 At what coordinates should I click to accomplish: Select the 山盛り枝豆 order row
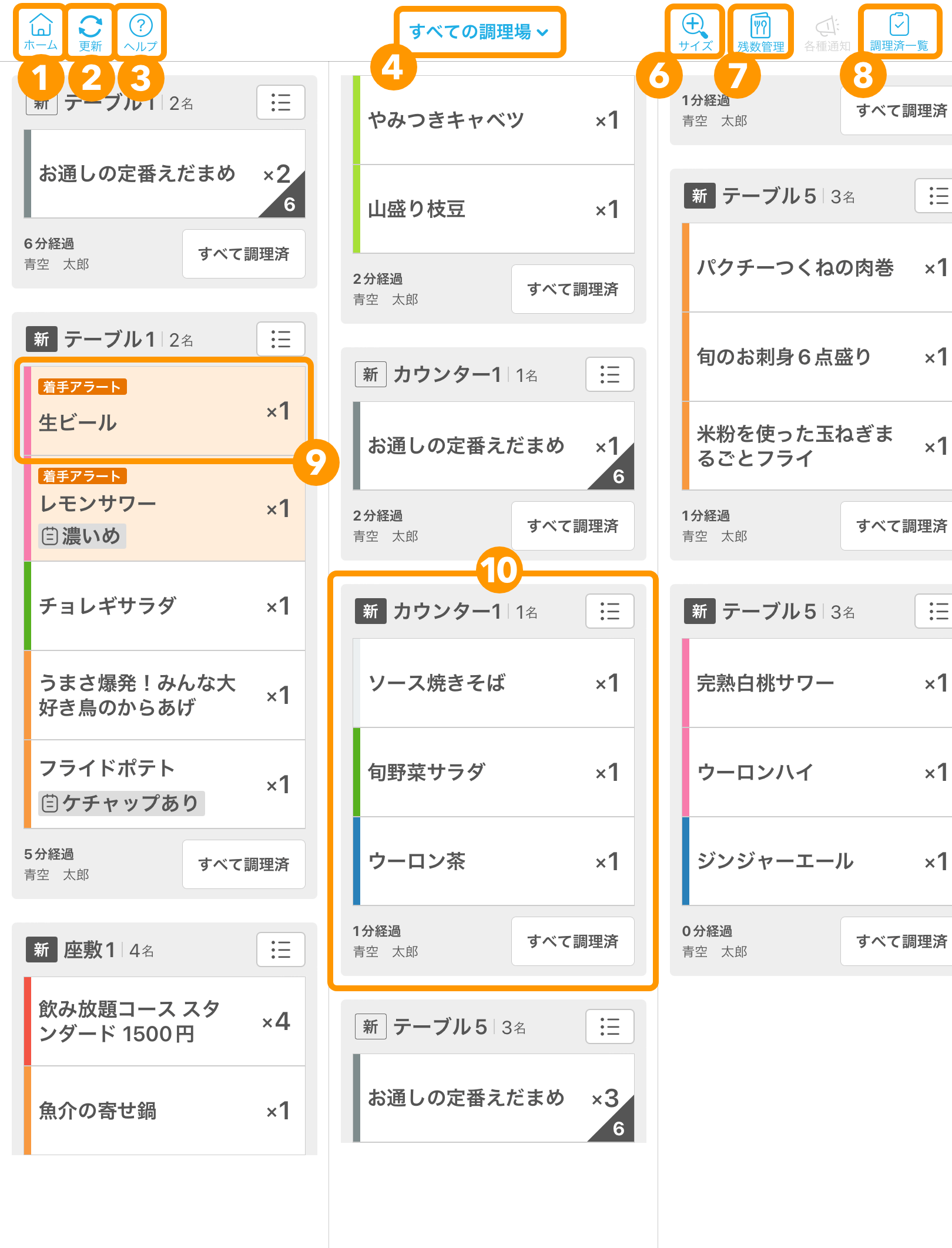point(494,209)
